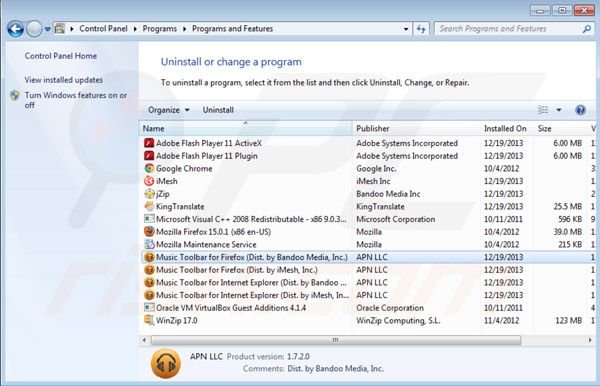
Task: Expand the arrow after Control Panel breadcrumb
Action: 135,29
